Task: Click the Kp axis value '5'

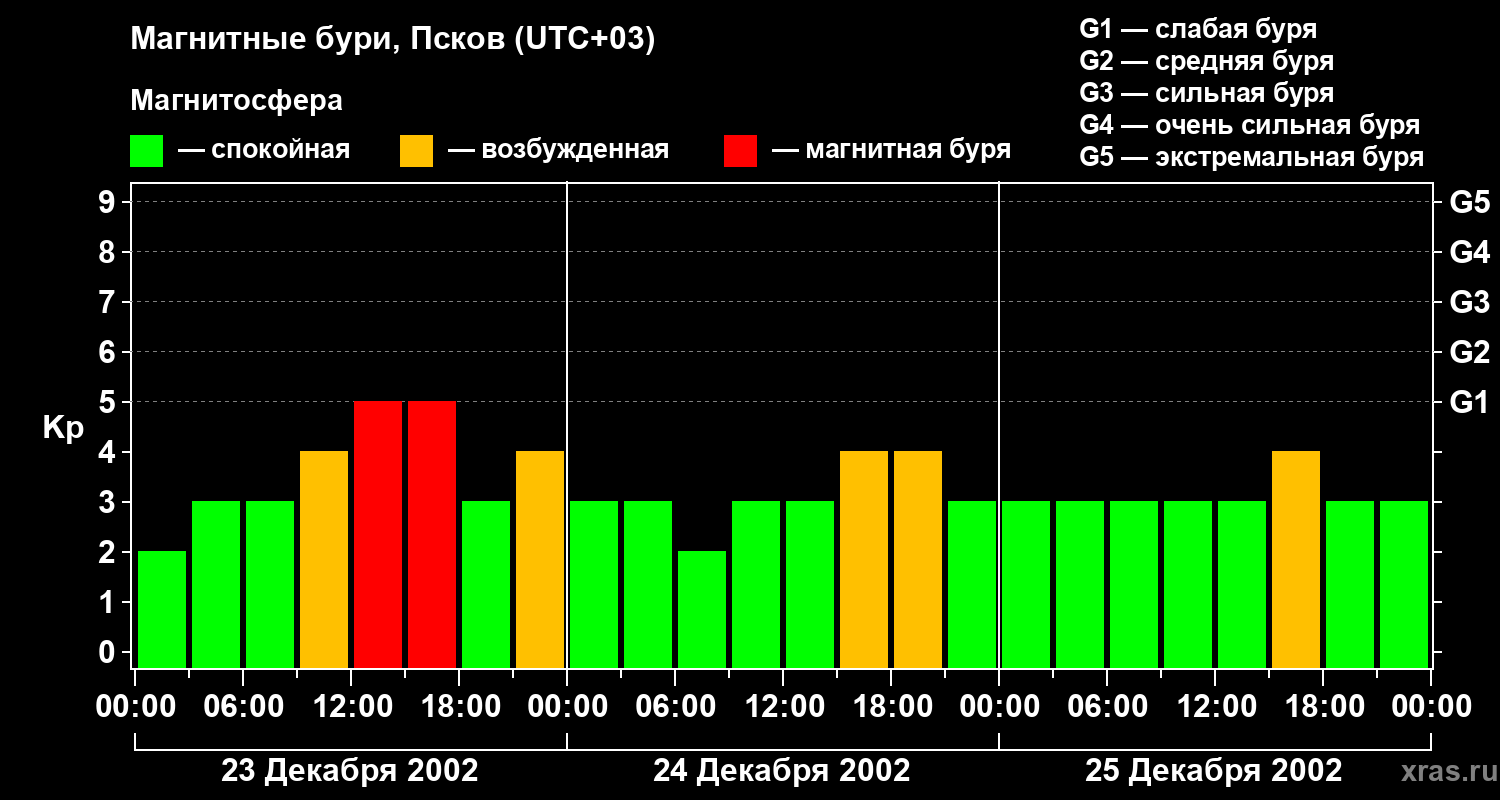Action: tap(109, 402)
